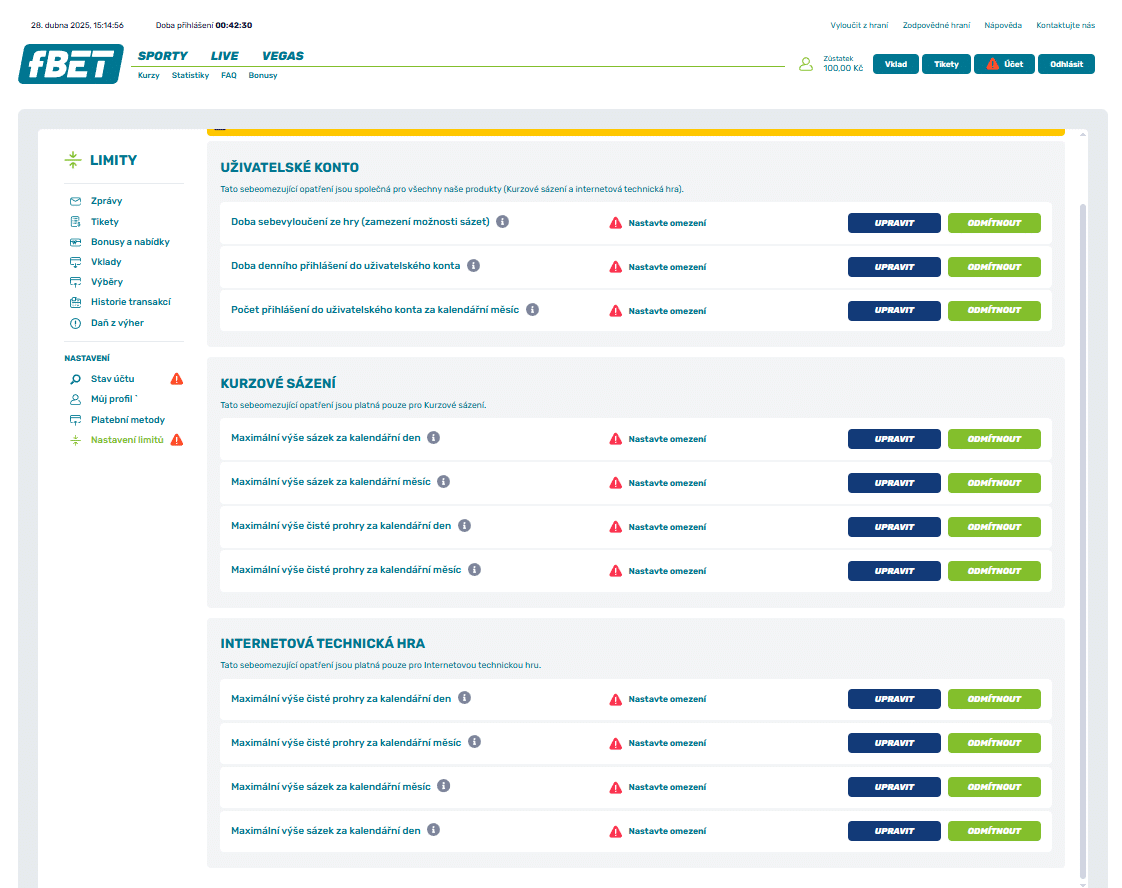Screen dimensions: 1122x888
Task: Click the Zůstatek 100,00 Kč balance
Action: 843,64
